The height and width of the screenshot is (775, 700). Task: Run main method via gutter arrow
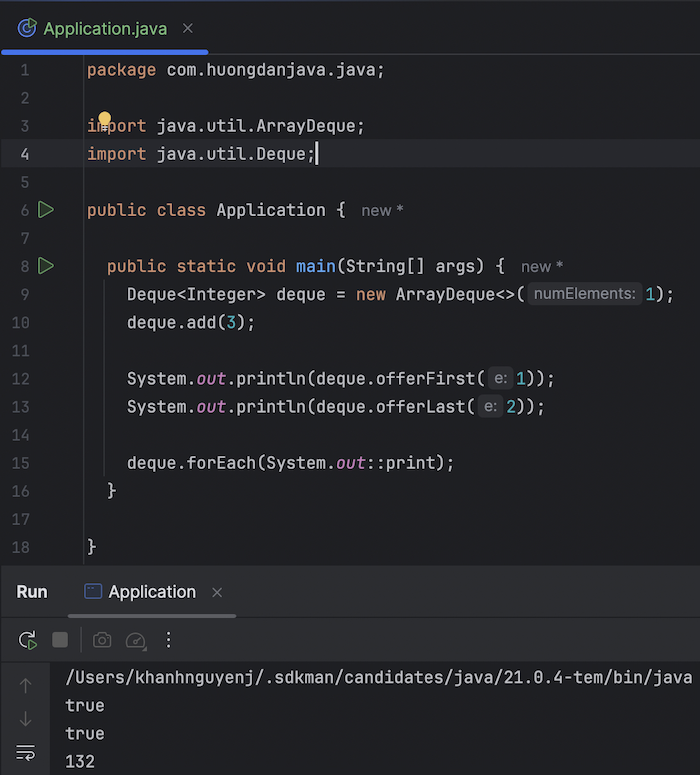tap(45, 266)
